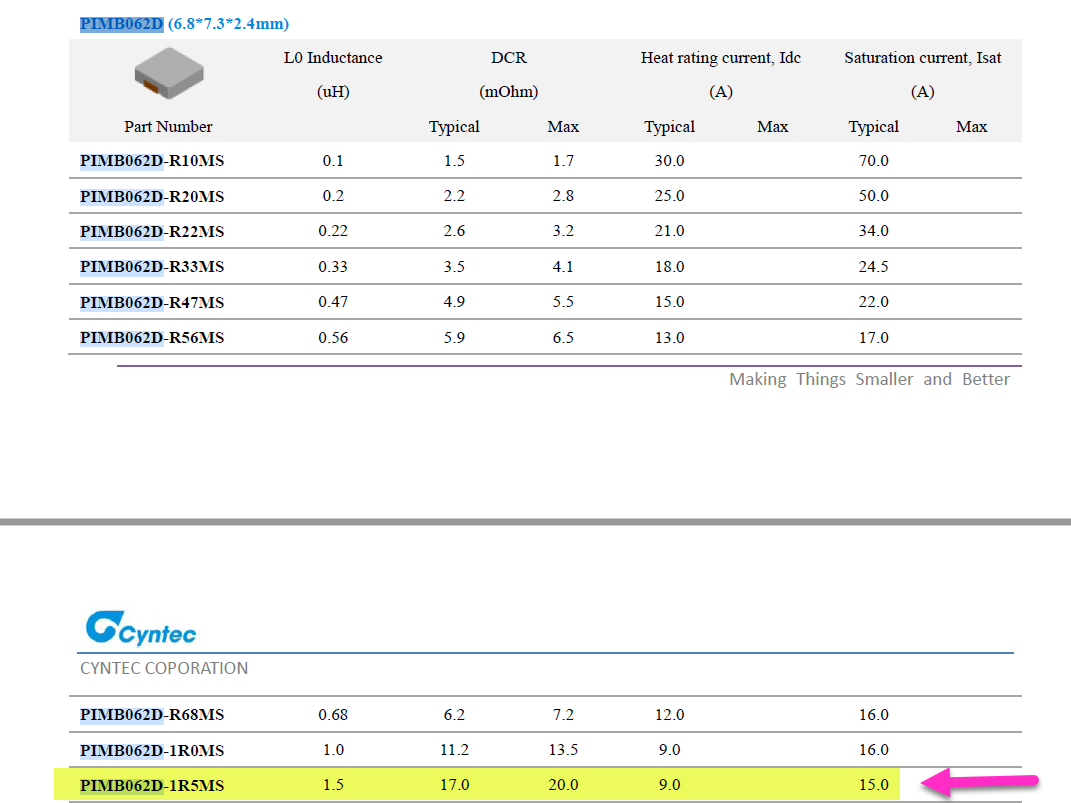Click part number PIMB062D-R20MS

(x=152, y=197)
